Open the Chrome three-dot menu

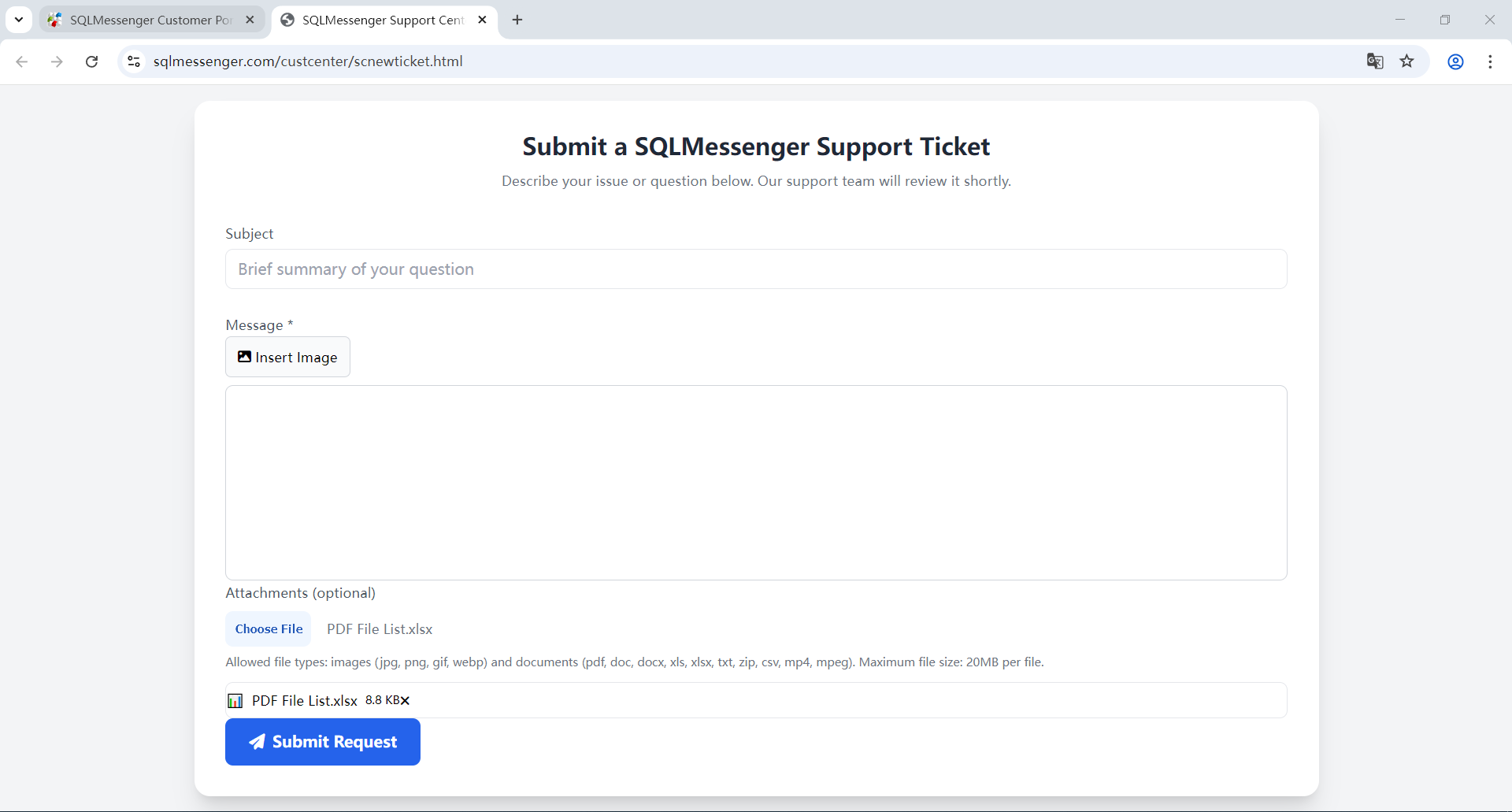click(x=1490, y=61)
